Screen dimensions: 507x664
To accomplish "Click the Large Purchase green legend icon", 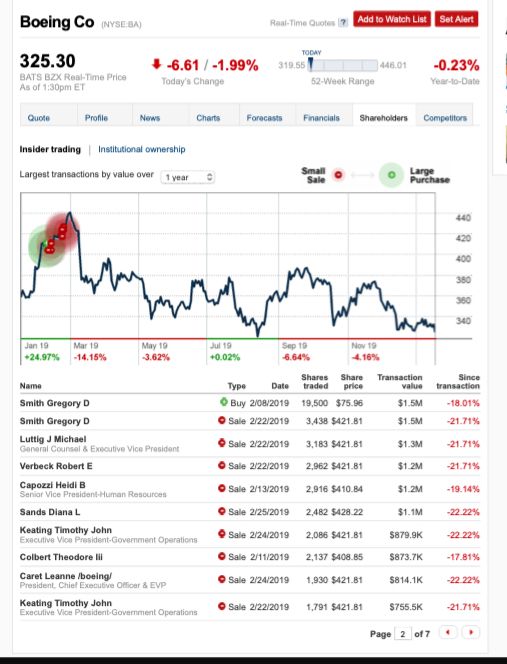I will [x=391, y=174].
